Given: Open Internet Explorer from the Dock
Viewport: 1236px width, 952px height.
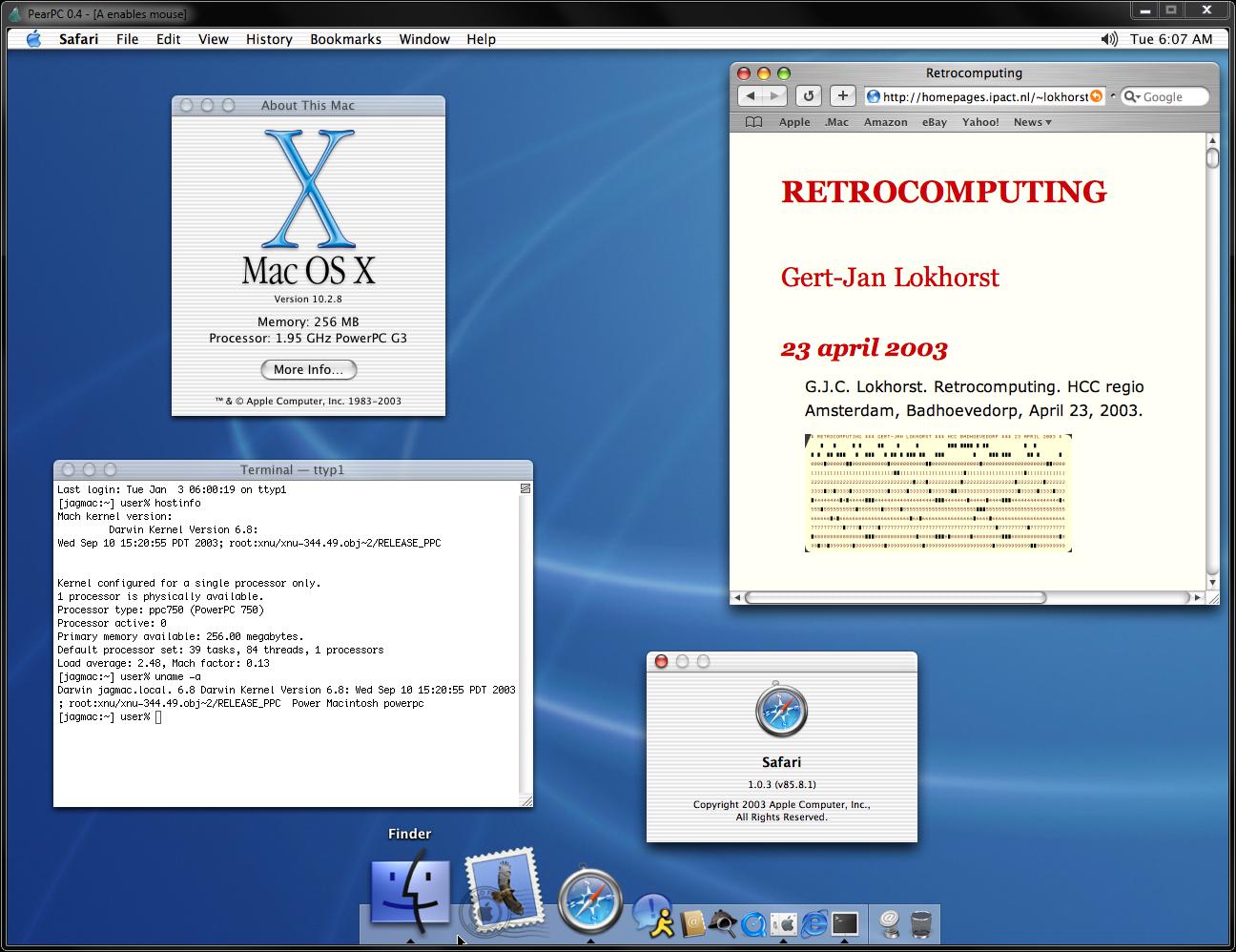Looking at the screenshot, I should point(814,922).
